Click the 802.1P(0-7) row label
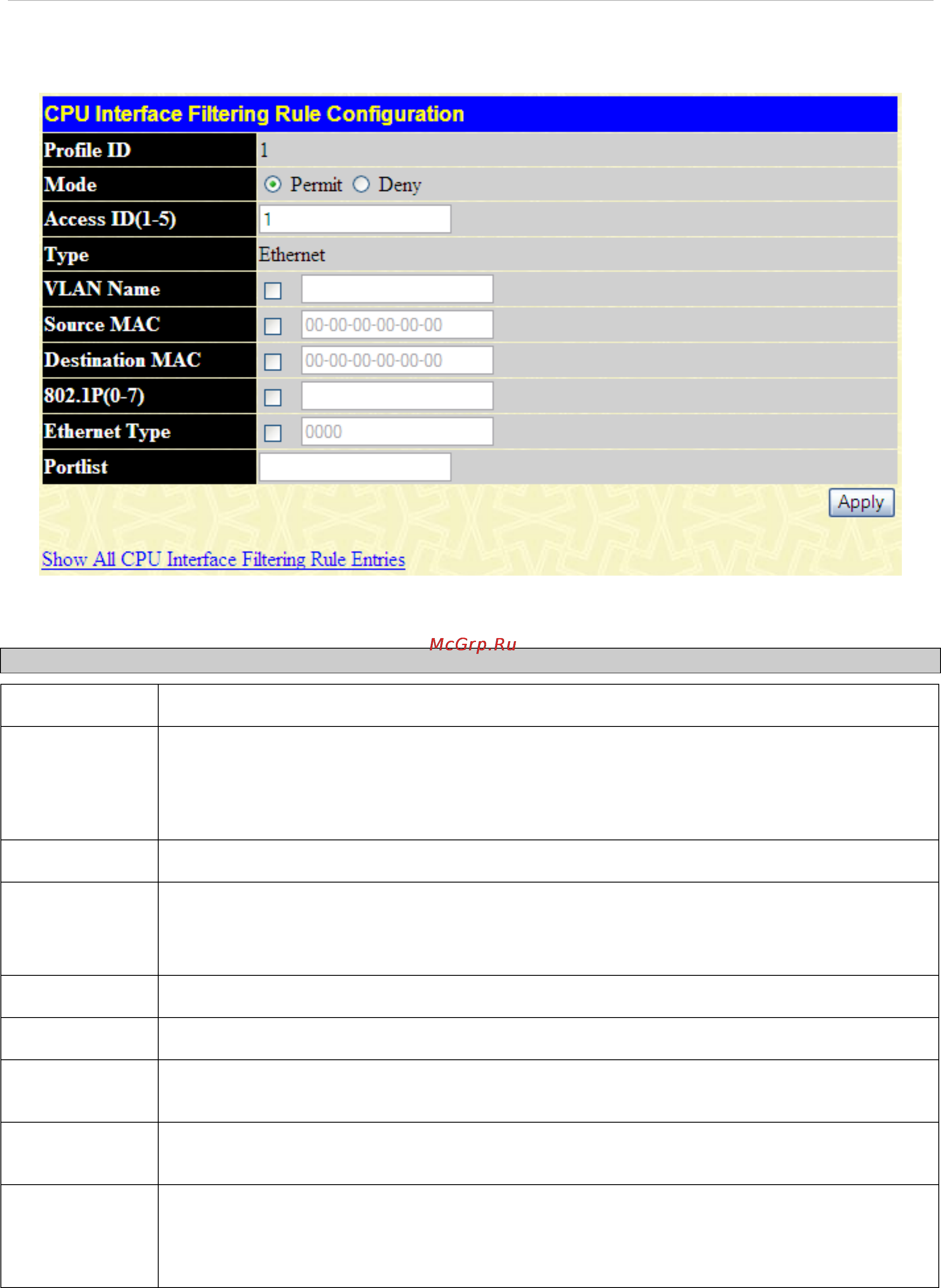Viewport: 941px width, 1288px height. coord(94,396)
